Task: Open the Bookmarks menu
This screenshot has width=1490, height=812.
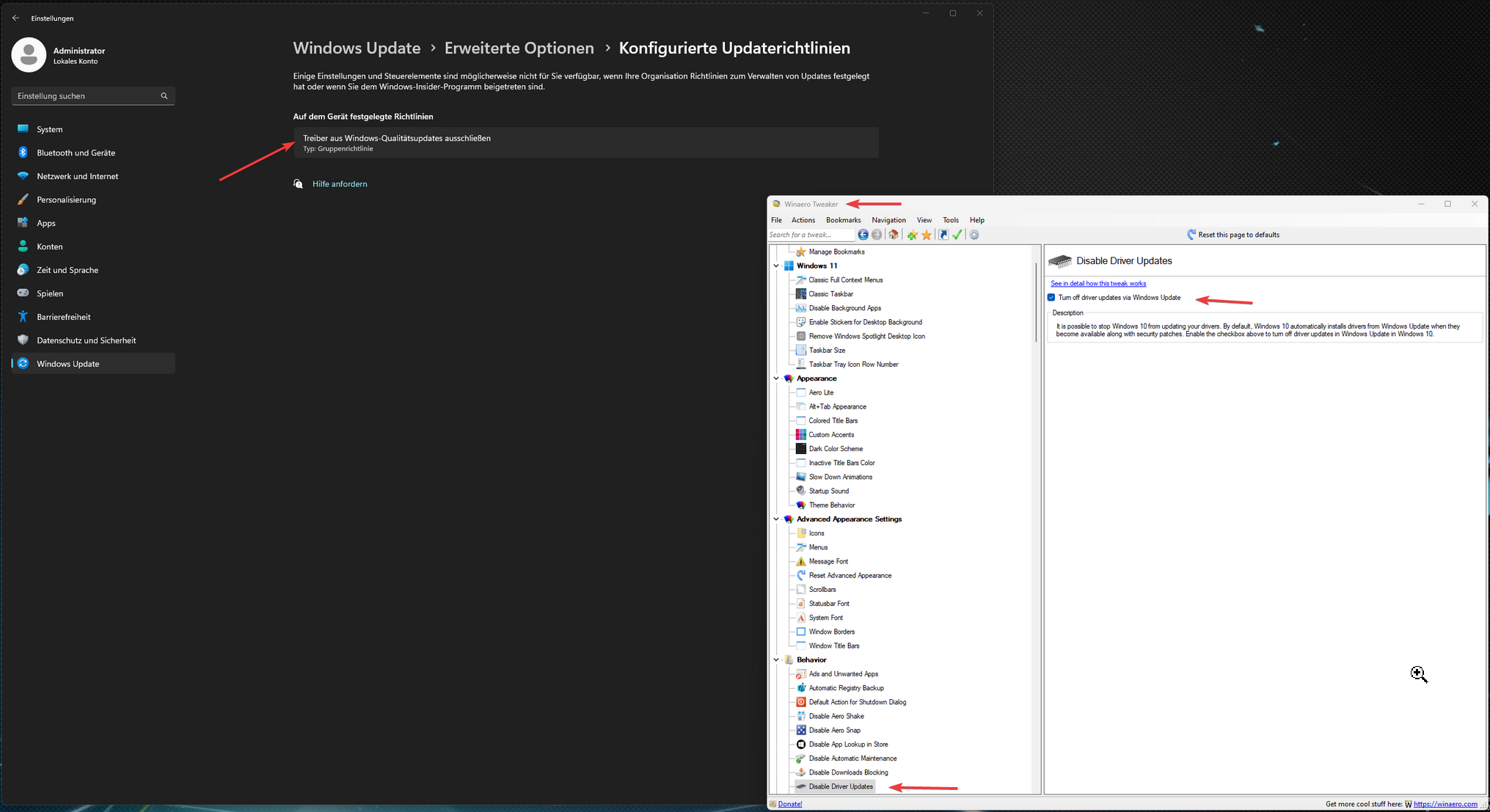Action: tap(843, 220)
